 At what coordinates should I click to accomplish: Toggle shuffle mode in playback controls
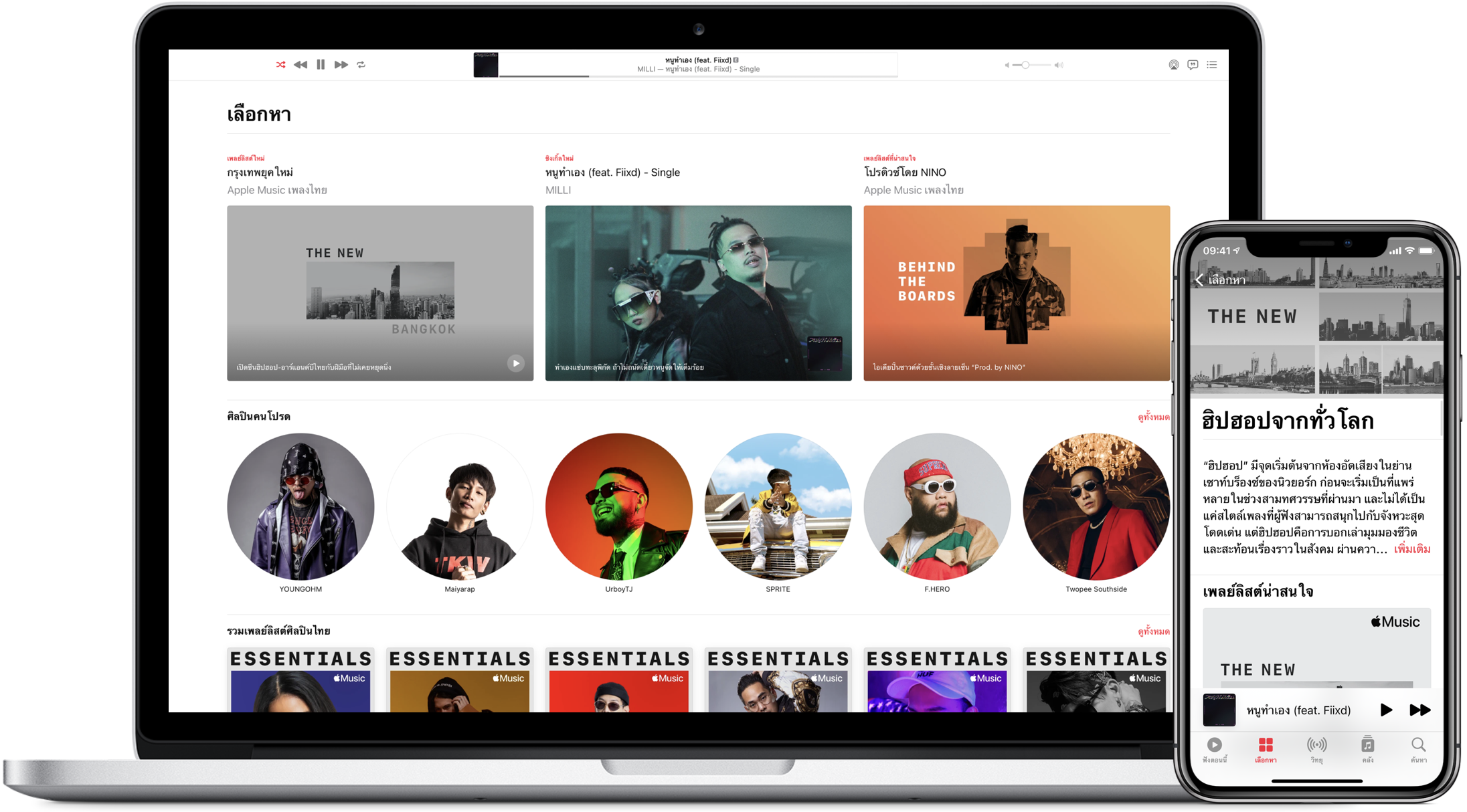click(x=280, y=65)
